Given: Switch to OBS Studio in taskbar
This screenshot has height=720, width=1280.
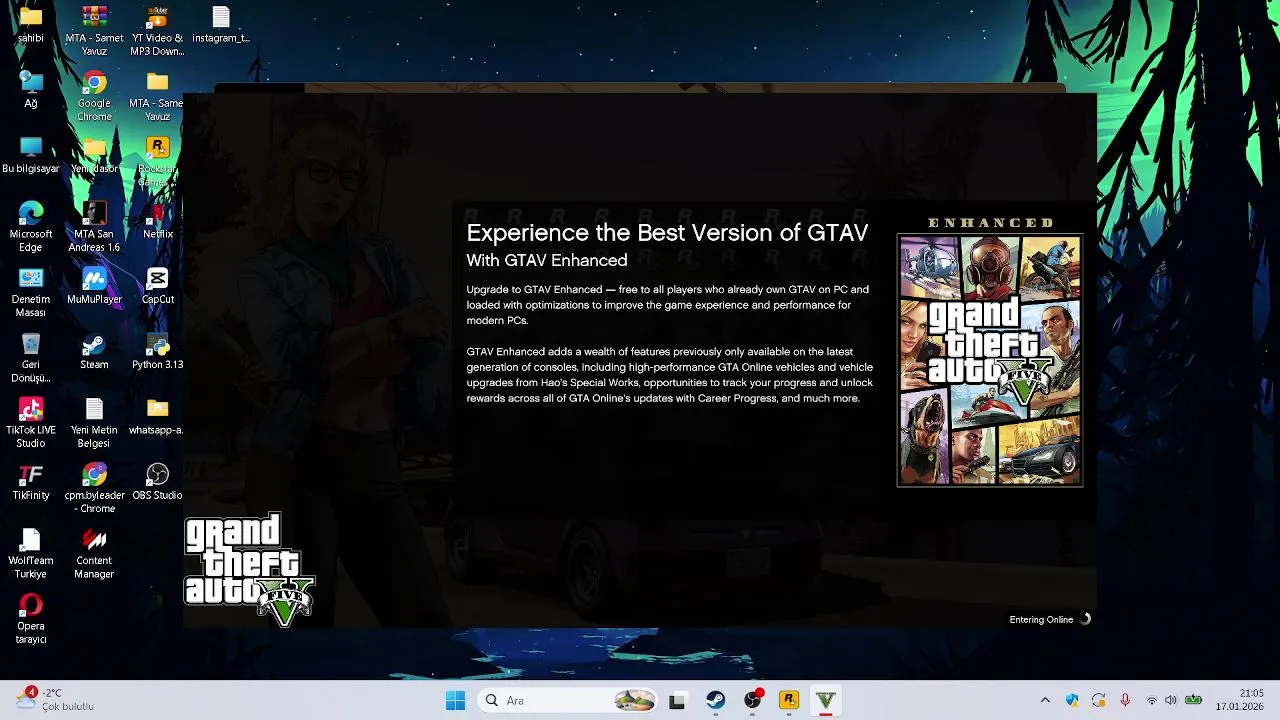Looking at the screenshot, I should pyautogui.click(x=752, y=701).
